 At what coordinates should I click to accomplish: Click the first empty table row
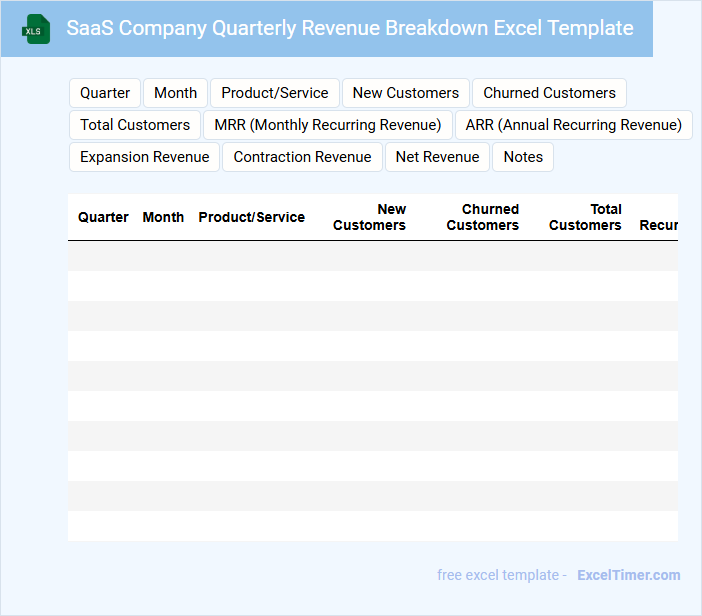(372, 256)
